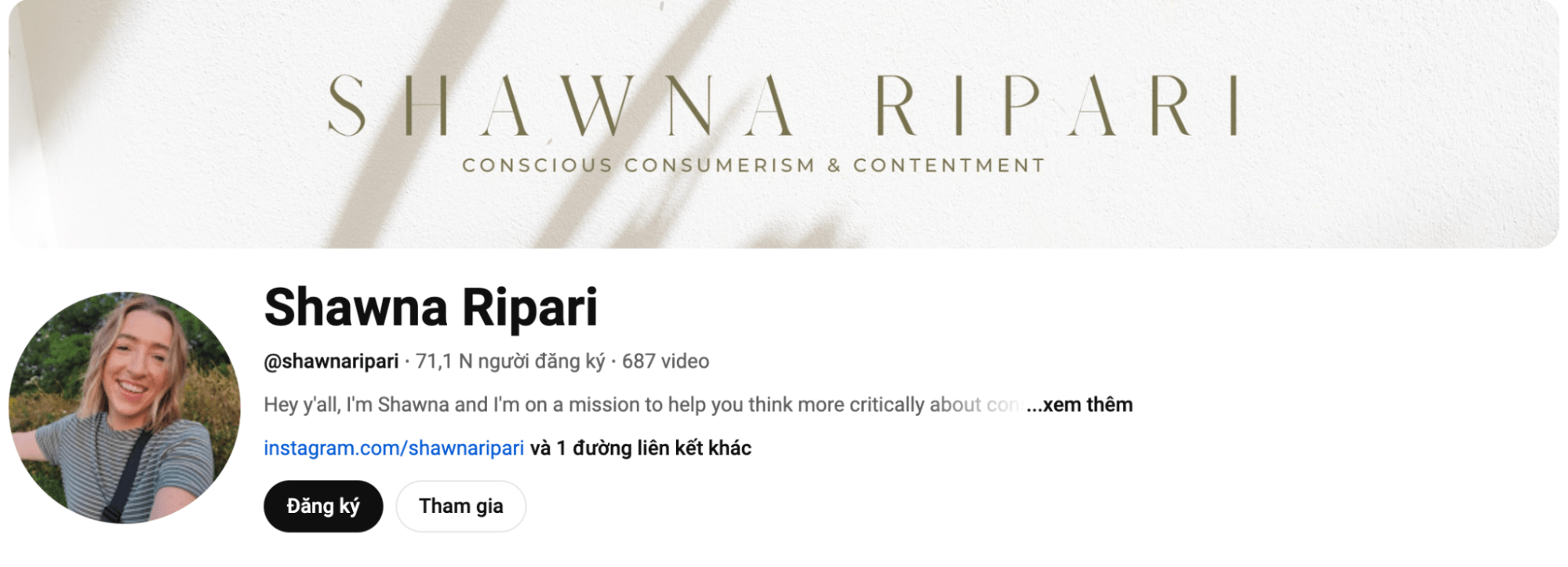Viewport: 1568px width, 567px height.
Task: Click the Hey y'all channel description text
Action: point(643,405)
